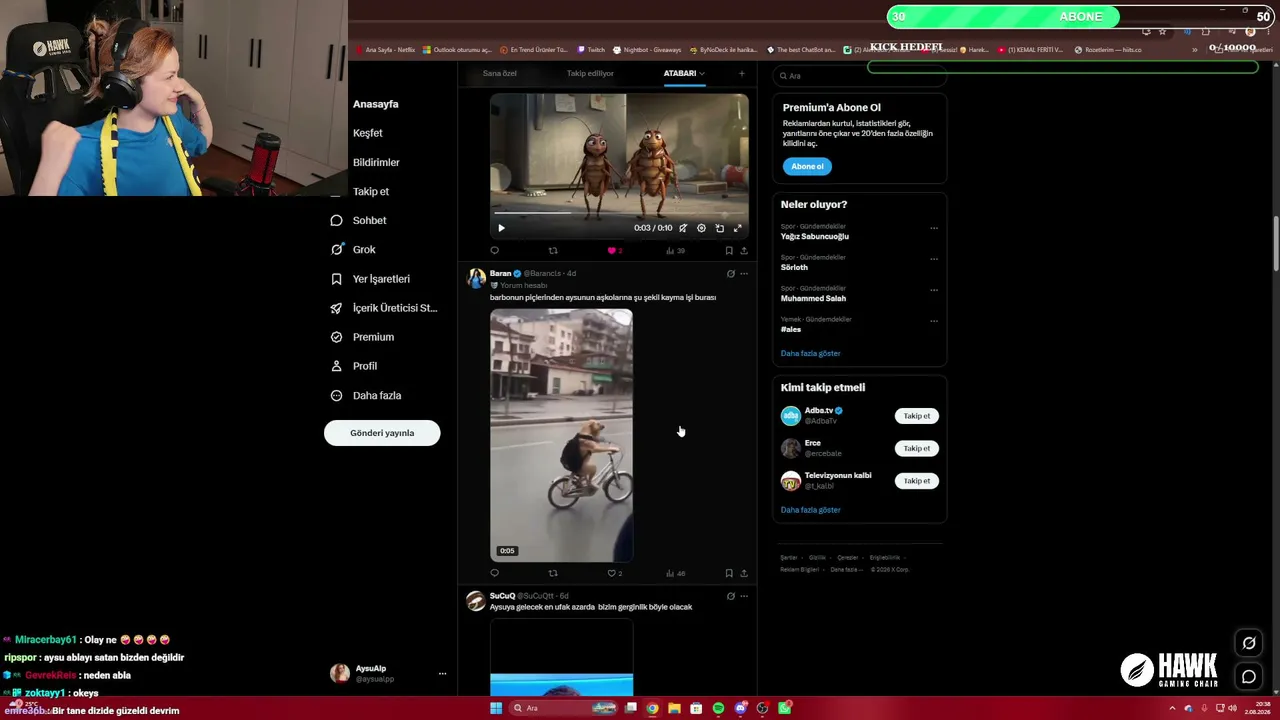Open options for Yağız Sabuncuoğlu trend

[934, 228]
